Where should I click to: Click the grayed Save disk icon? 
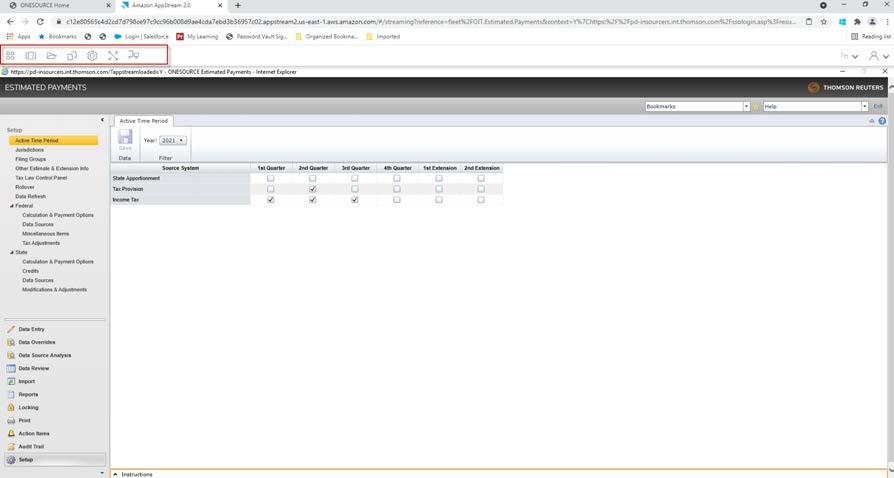click(125, 139)
